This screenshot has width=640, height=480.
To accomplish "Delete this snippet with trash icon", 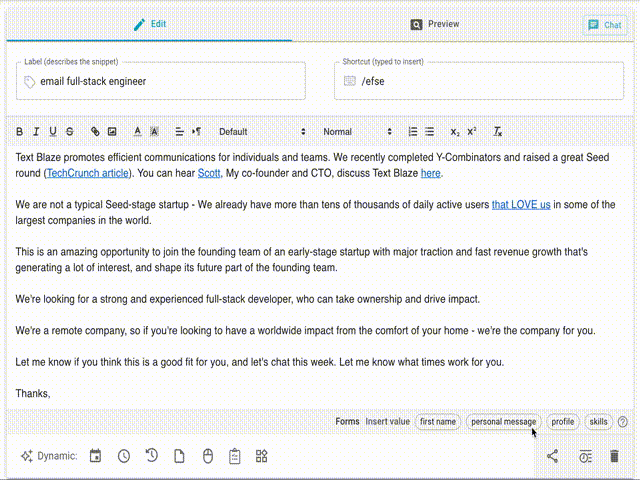I will pos(614,456).
